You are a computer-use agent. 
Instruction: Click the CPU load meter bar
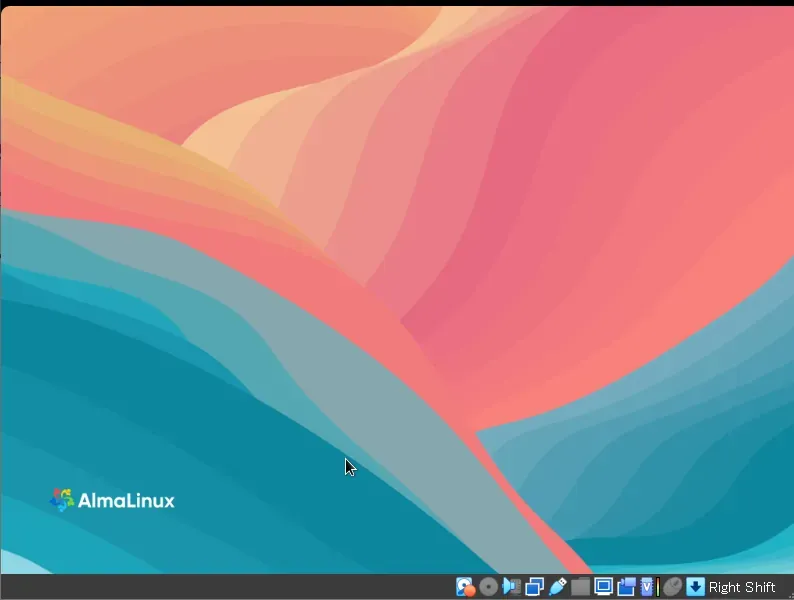click(x=658, y=587)
